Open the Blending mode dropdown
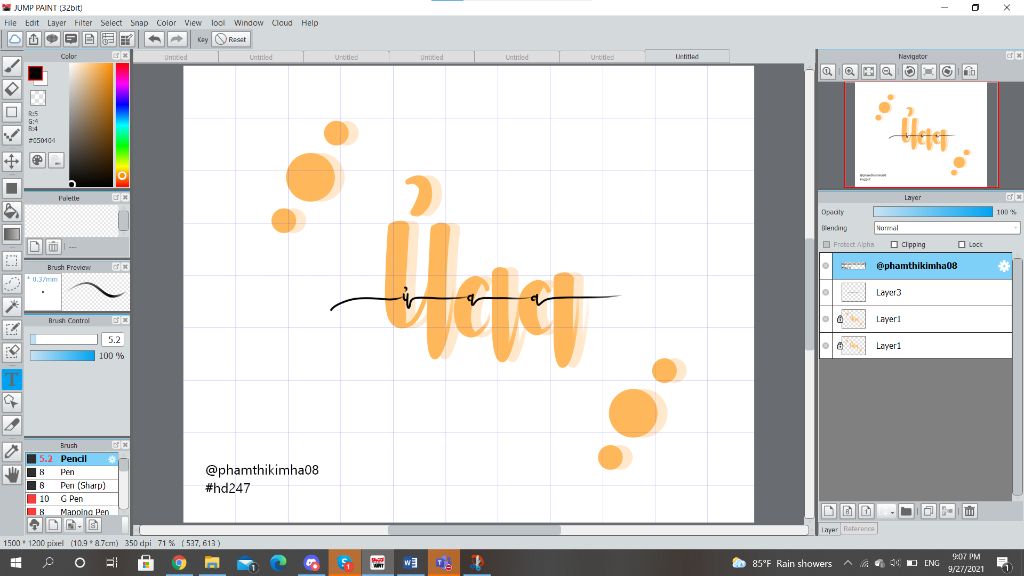1024x576 pixels. (946, 228)
